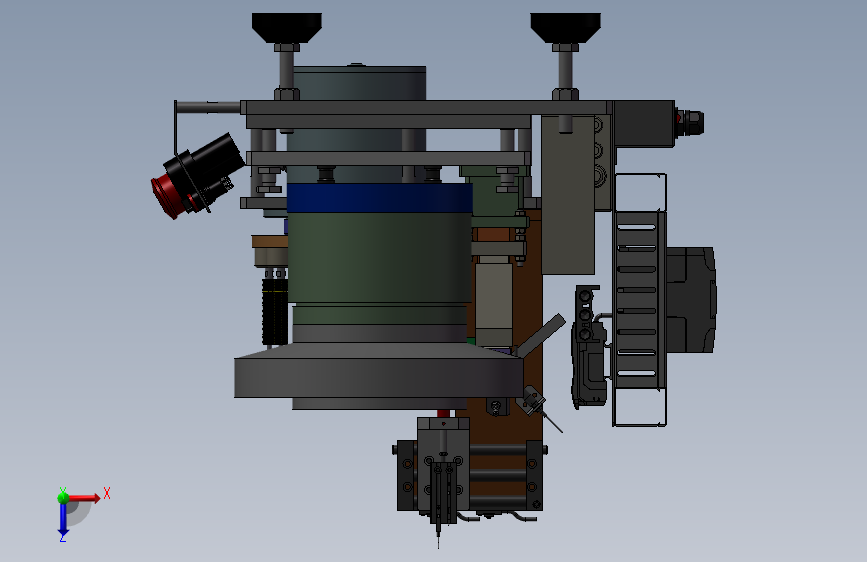Click the blue Z axis arrow of the triad

pyautogui.click(x=63, y=520)
